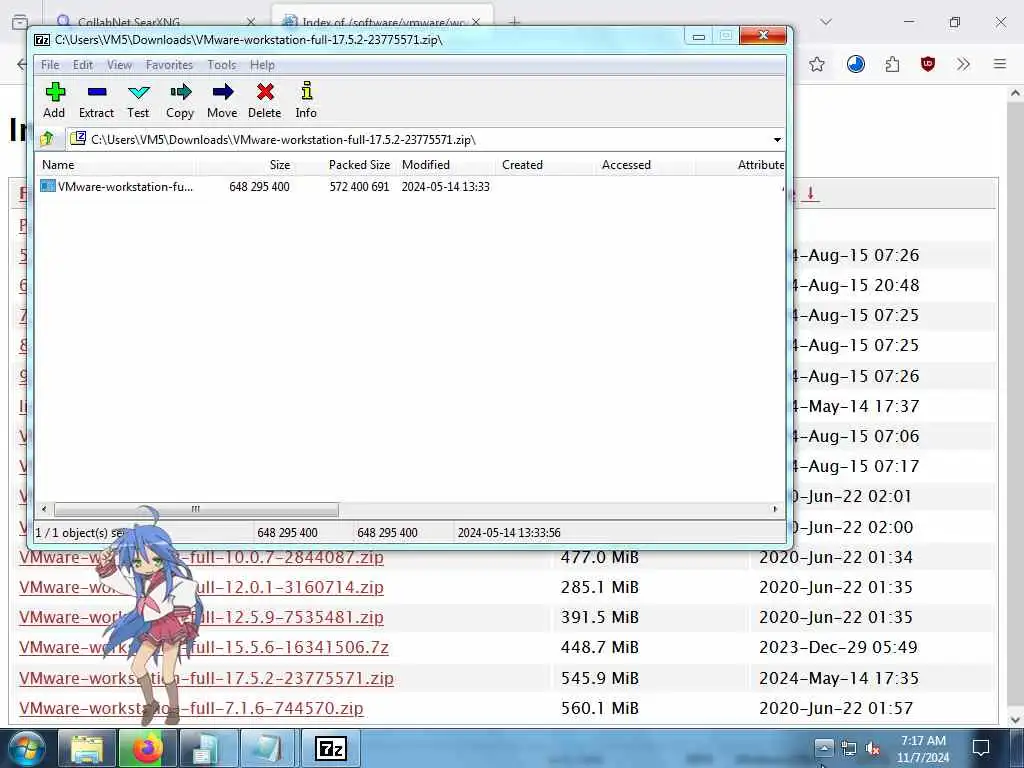Select the VMware-workstation-fu... file row
This screenshot has height=768, width=1024.
pyautogui.click(x=410, y=187)
